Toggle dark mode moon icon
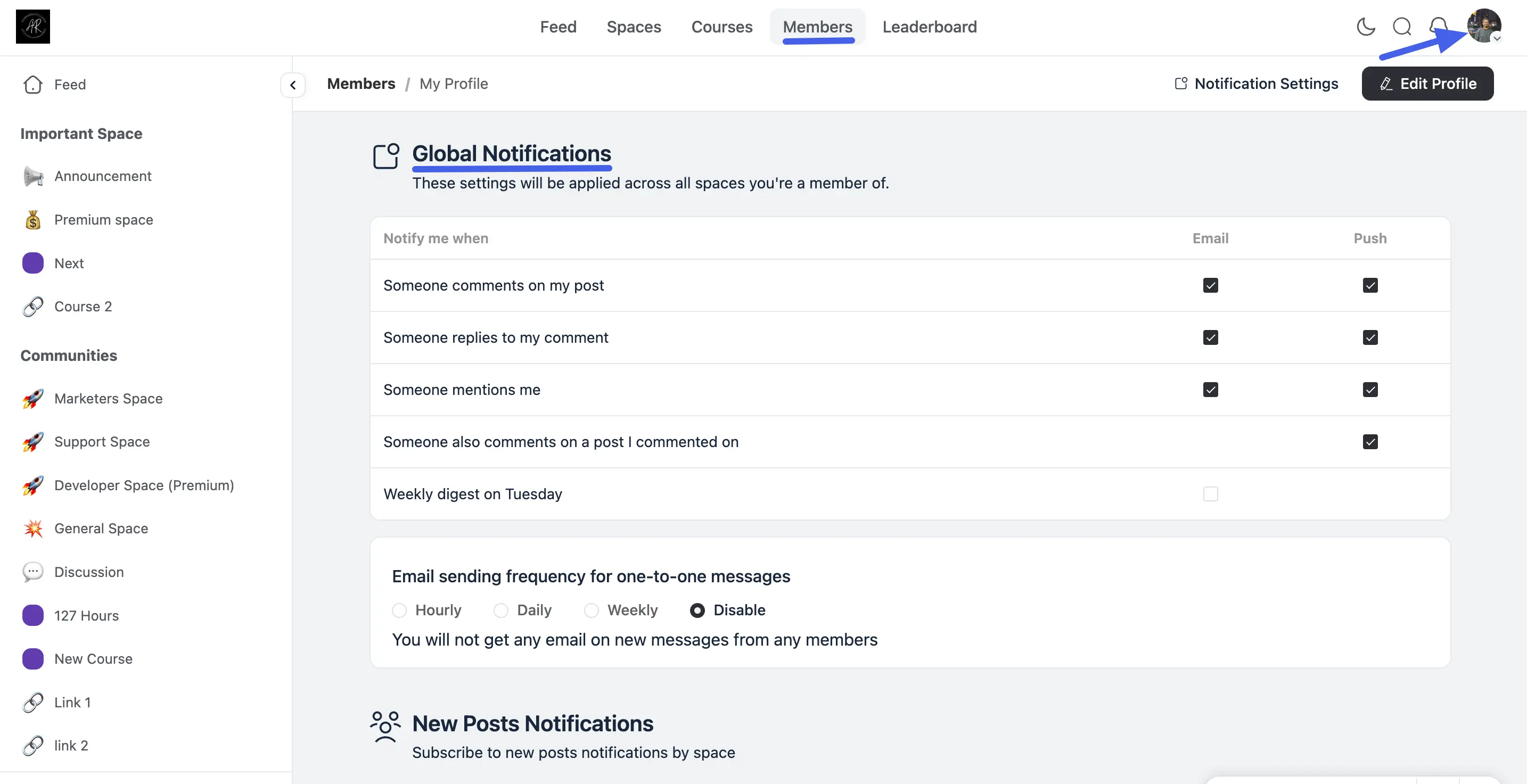Screen dimensions: 1527x784 click(x=1366, y=27)
